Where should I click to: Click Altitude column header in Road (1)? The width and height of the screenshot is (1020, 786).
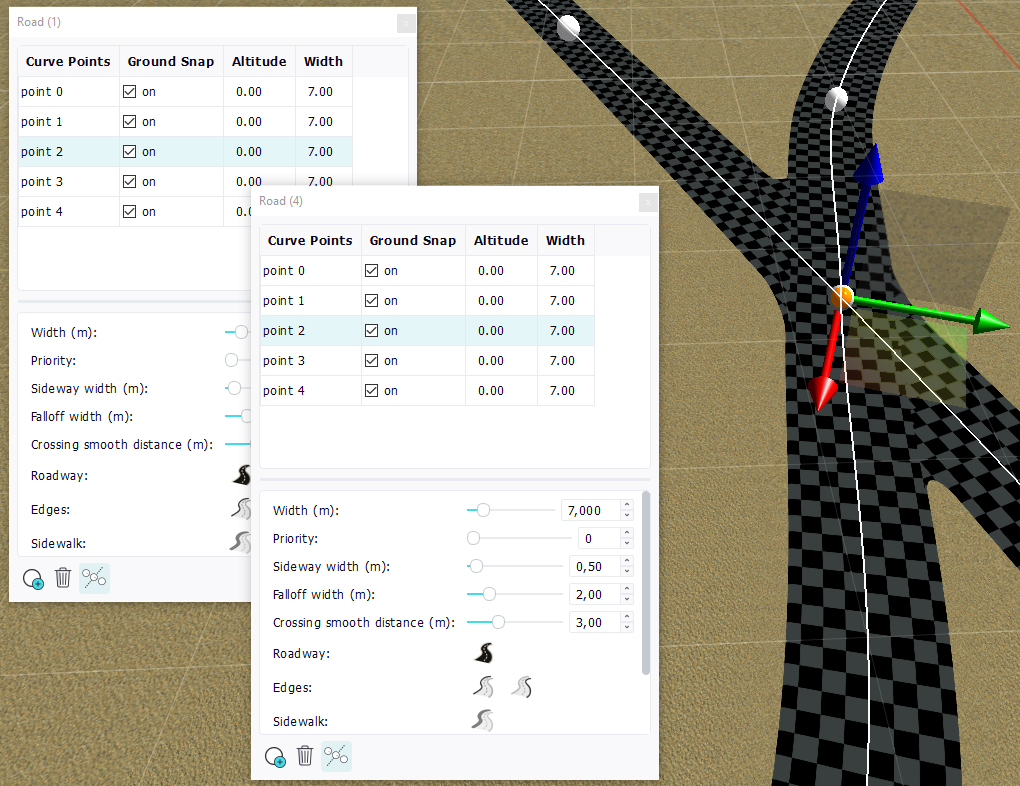tap(259, 61)
